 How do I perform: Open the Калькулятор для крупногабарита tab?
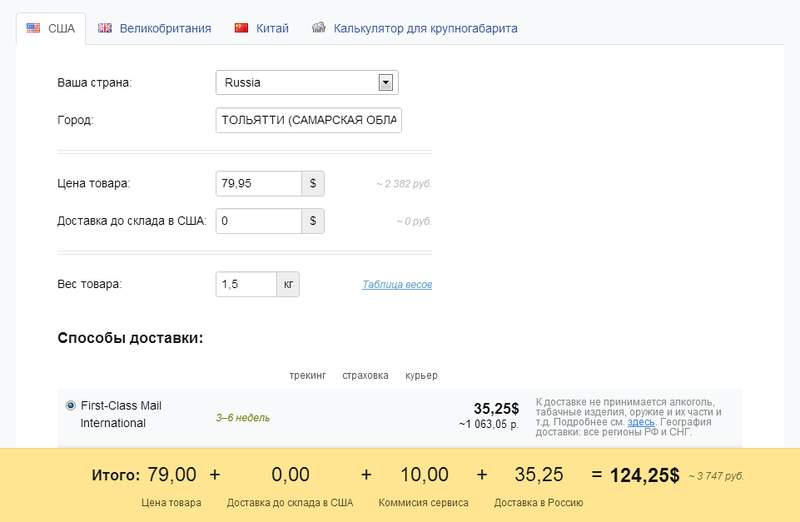click(425, 28)
